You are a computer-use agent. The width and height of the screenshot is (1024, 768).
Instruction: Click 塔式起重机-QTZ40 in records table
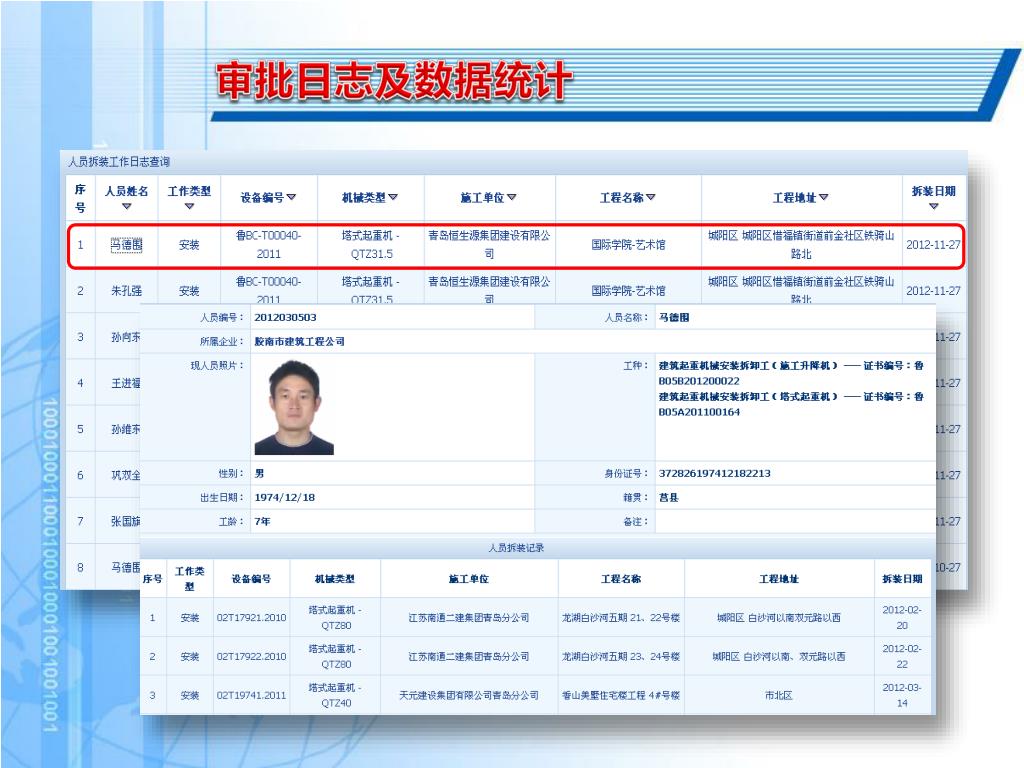tap(336, 696)
